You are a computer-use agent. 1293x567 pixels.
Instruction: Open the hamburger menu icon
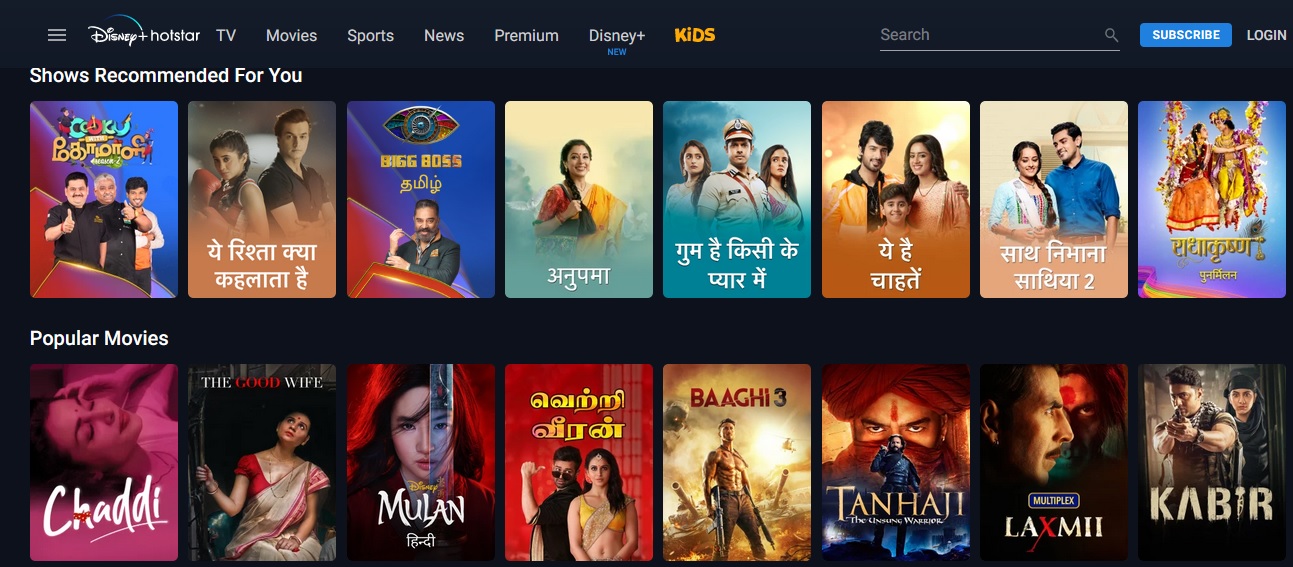point(57,35)
